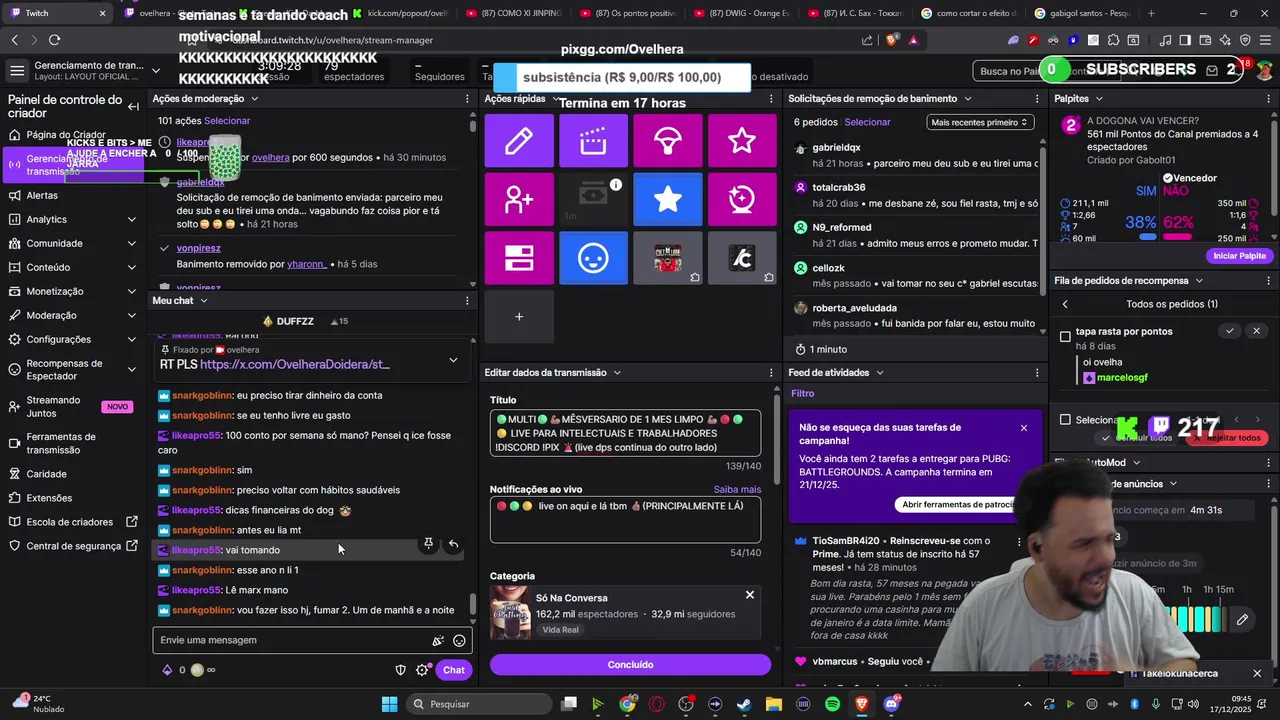This screenshot has height=720, width=1280.
Task: Click 'Selecionar' link in unban requests panel
Action: point(867,122)
